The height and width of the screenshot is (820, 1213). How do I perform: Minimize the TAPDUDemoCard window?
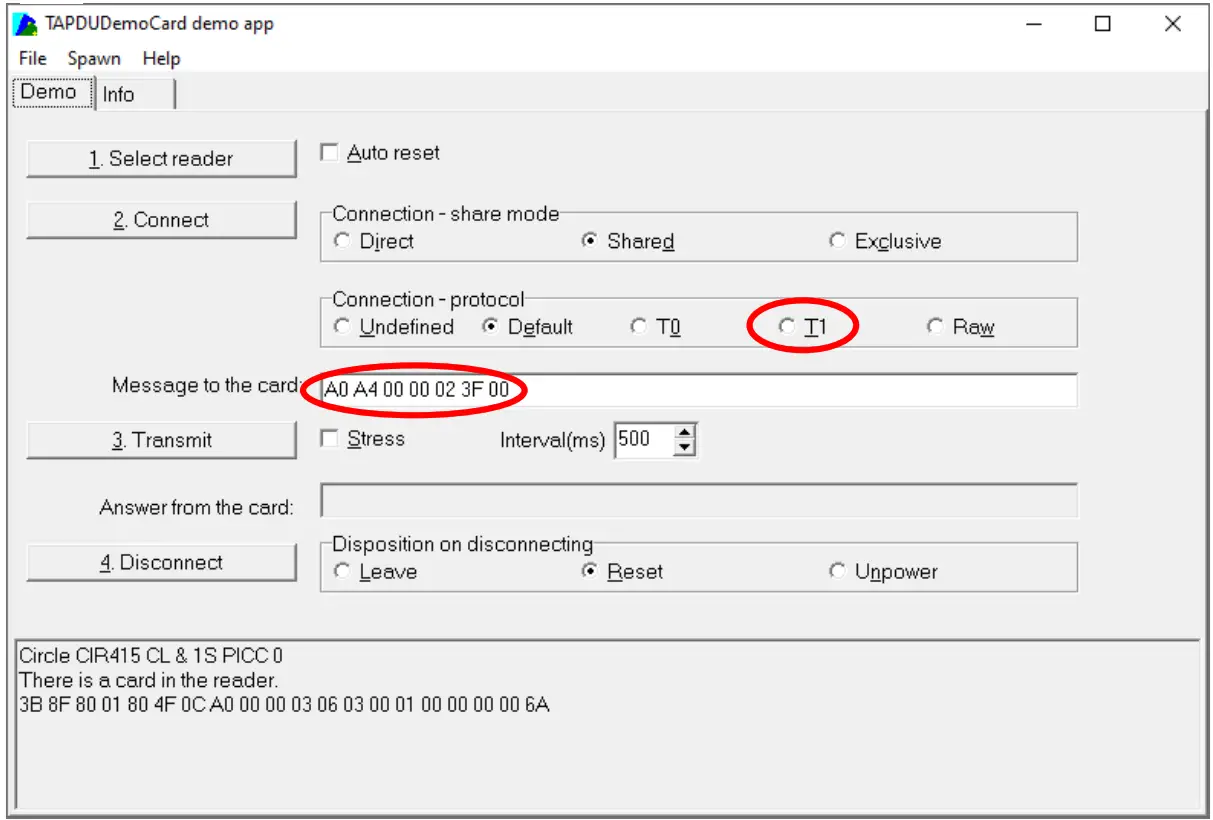point(1035,24)
